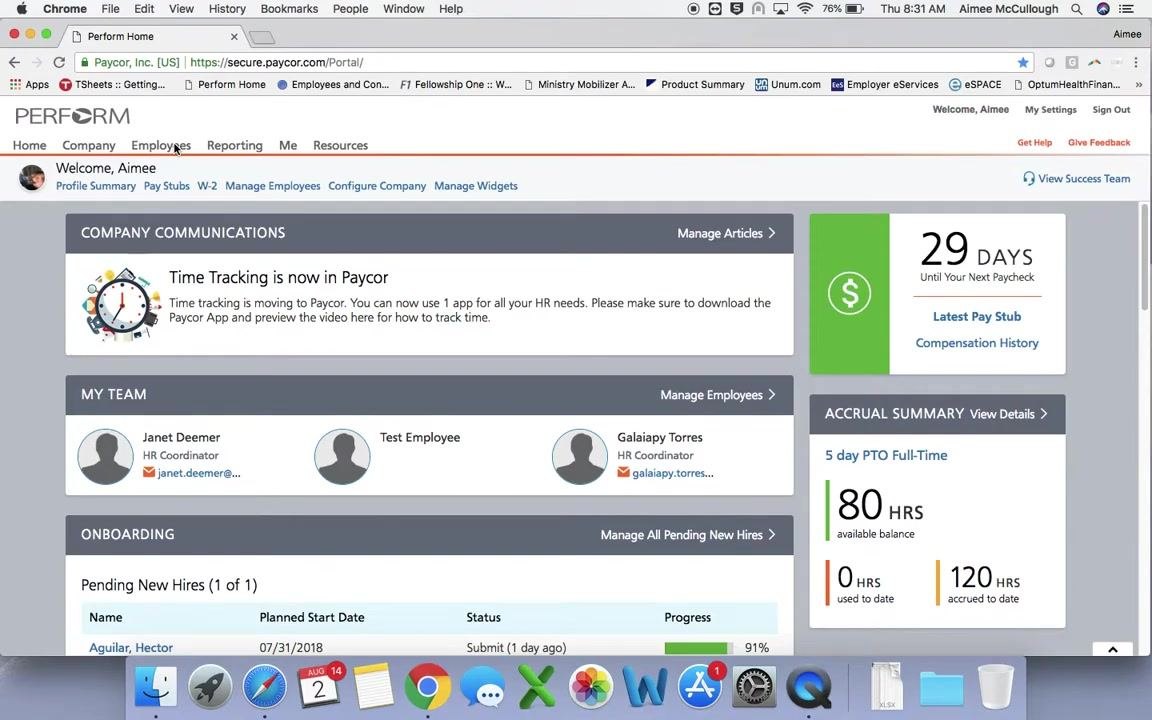The width and height of the screenshot is (1152, 720).
Task: Click the browser back arrow
Action: coord(15,62)
